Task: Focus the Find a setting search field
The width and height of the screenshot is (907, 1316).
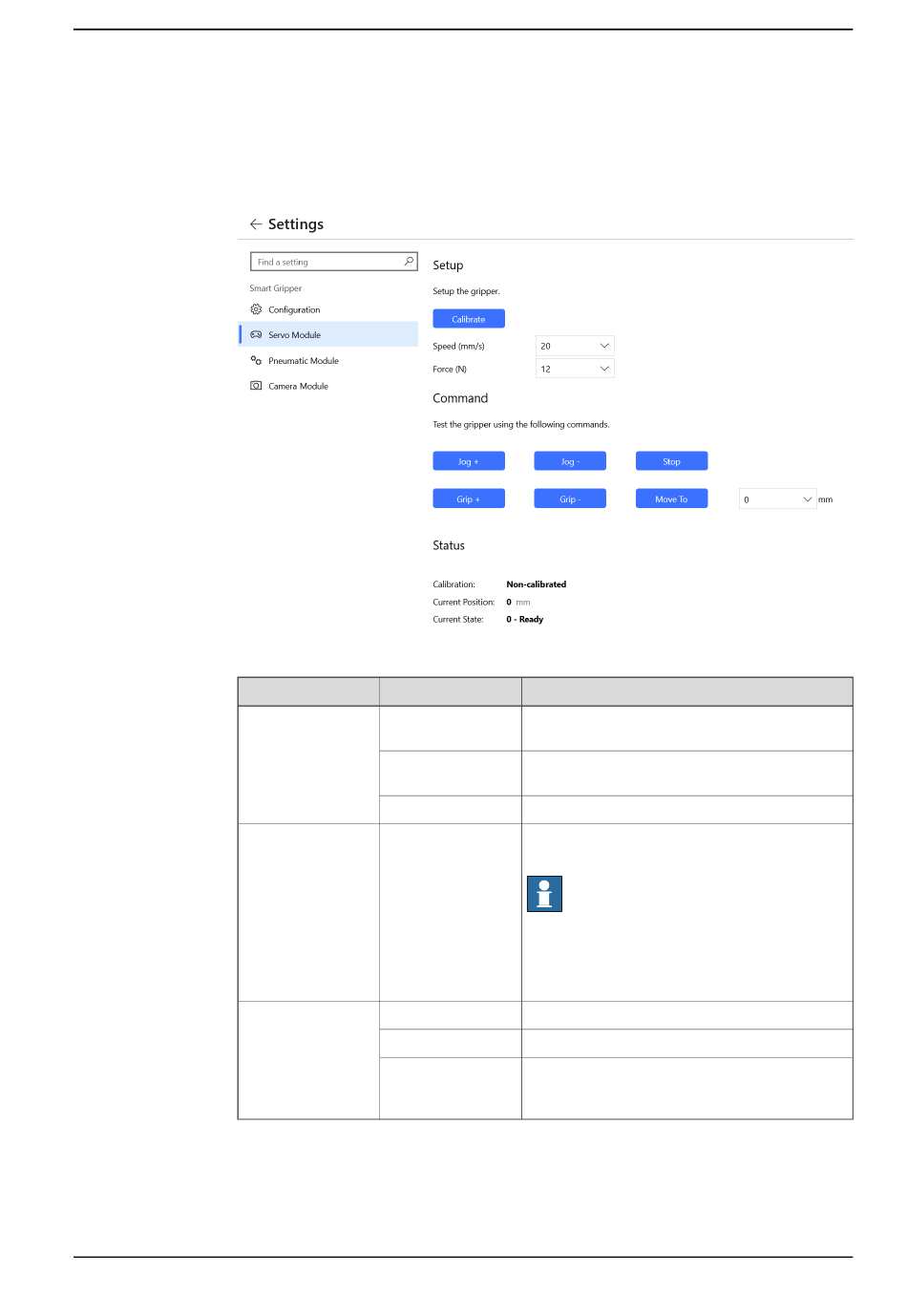Action: (327, 262)
